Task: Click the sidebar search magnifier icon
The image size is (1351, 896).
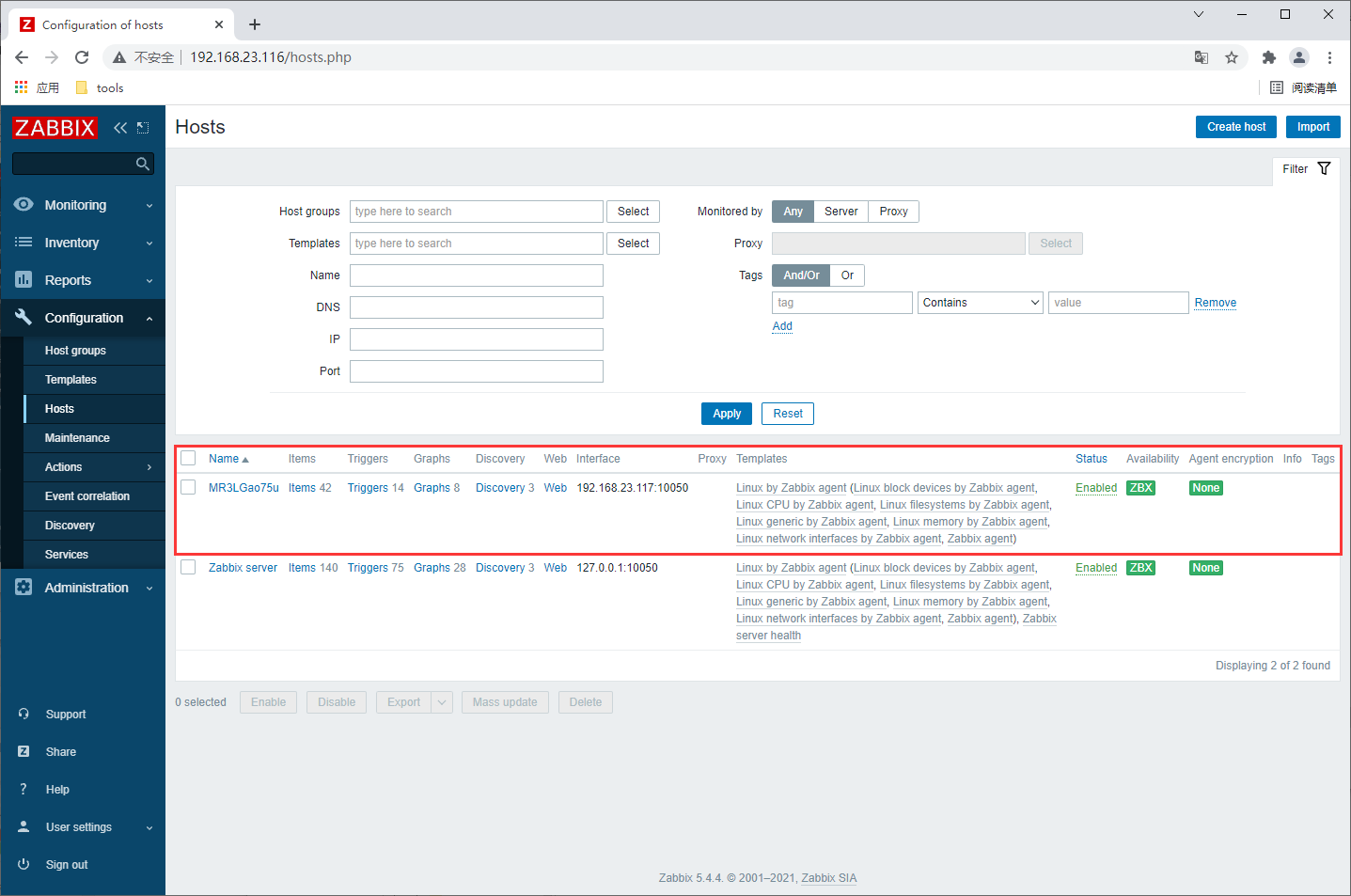Action: (x=143, y=164)
